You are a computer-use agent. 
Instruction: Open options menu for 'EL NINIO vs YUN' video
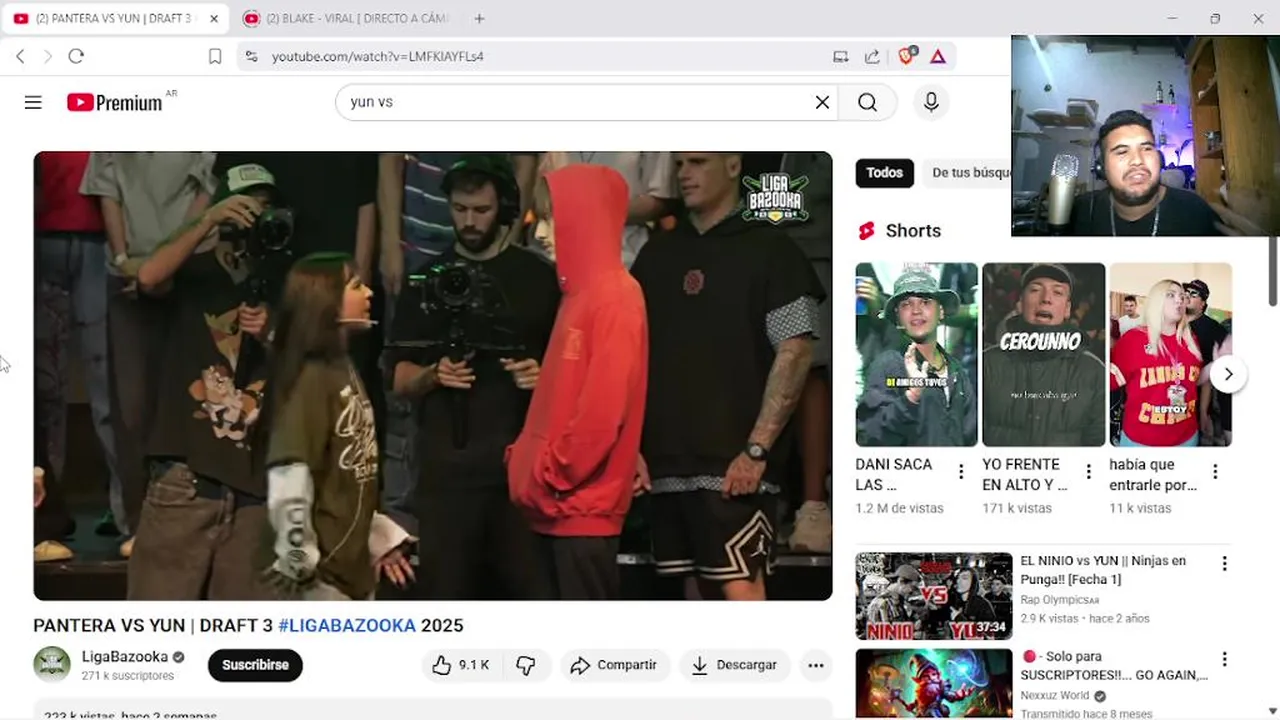coord(1224,564)
